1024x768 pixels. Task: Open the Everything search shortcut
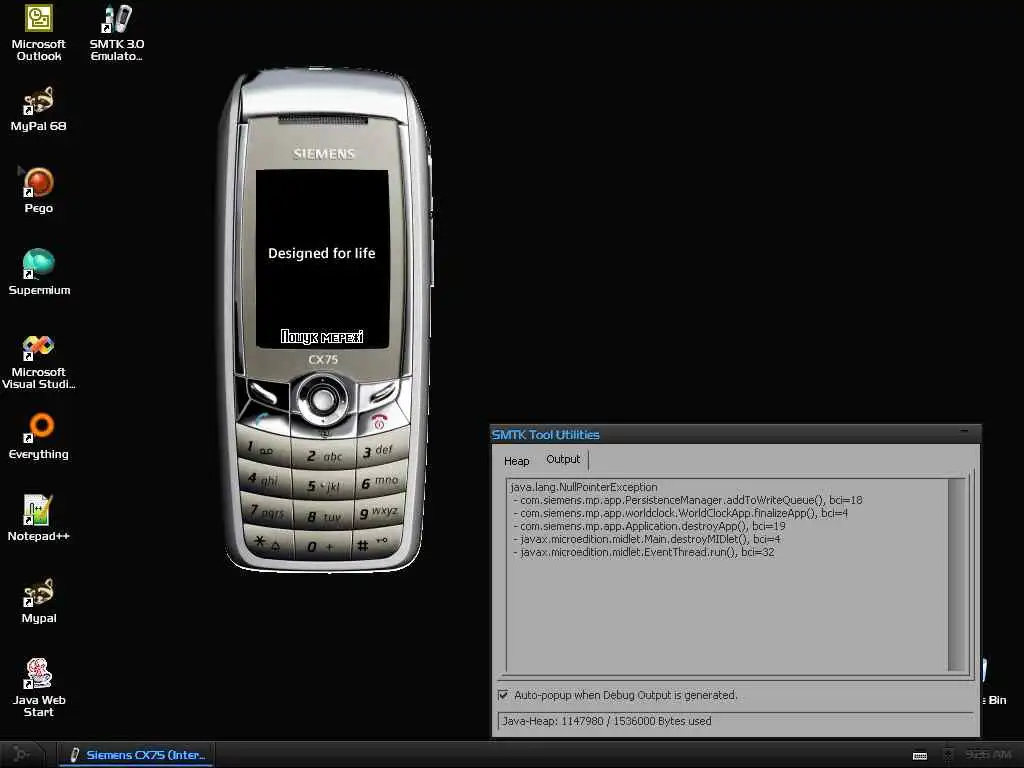pos(39,437)
